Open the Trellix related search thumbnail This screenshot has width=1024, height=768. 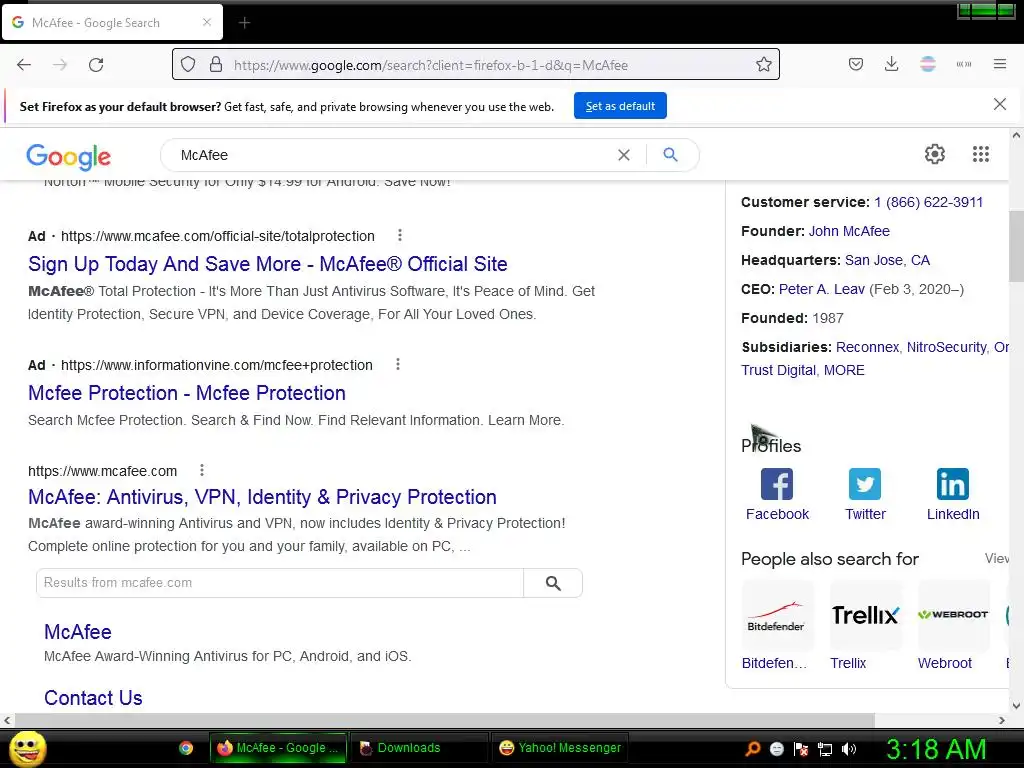(x=865, y=615)
